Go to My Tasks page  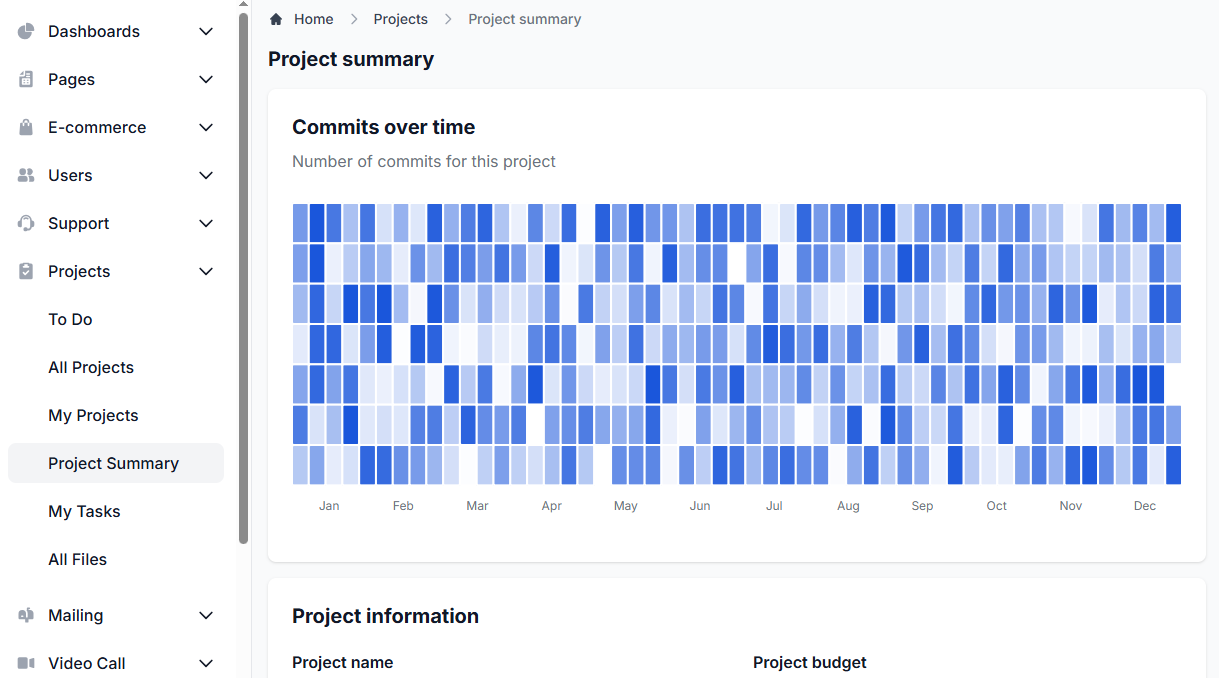coord(84,511)
